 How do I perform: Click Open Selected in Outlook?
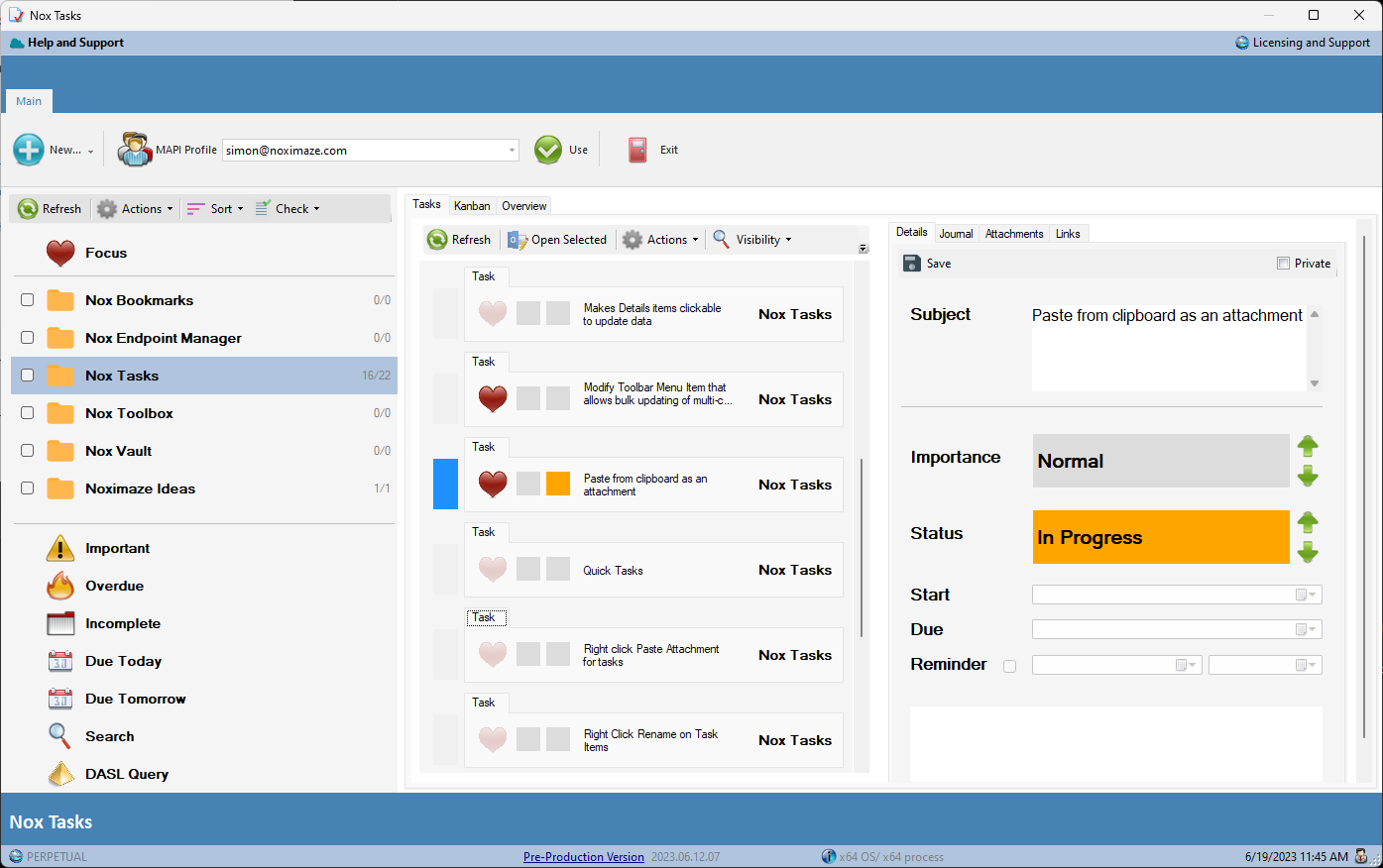pyautogui.click(x=557, y=240)
